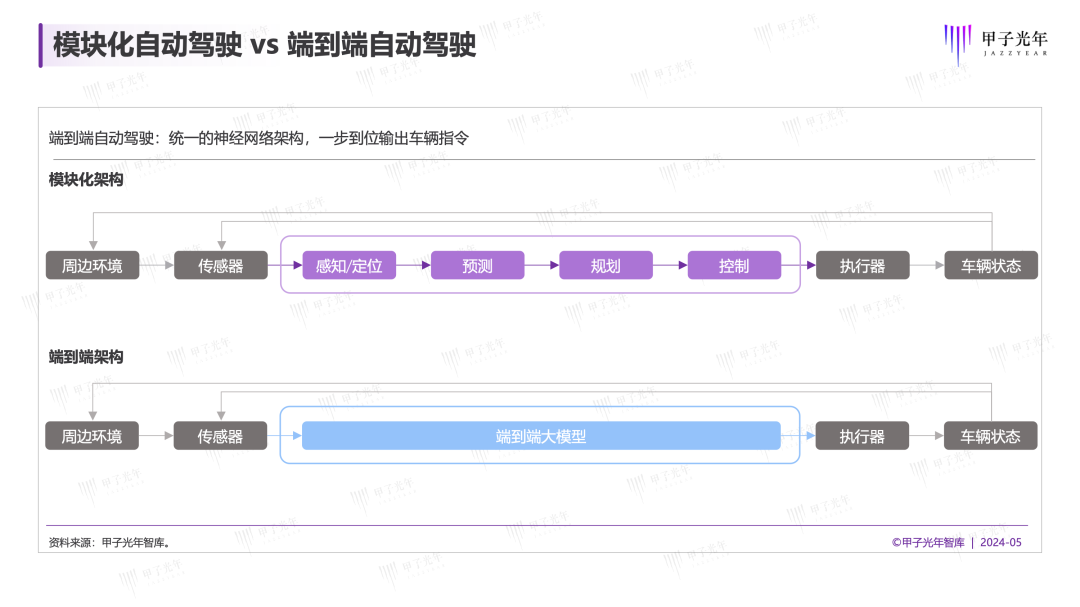1080x607 pixels.
Task: Click the purple 感知/定位 module box
Action: click(x=349, y=265)
